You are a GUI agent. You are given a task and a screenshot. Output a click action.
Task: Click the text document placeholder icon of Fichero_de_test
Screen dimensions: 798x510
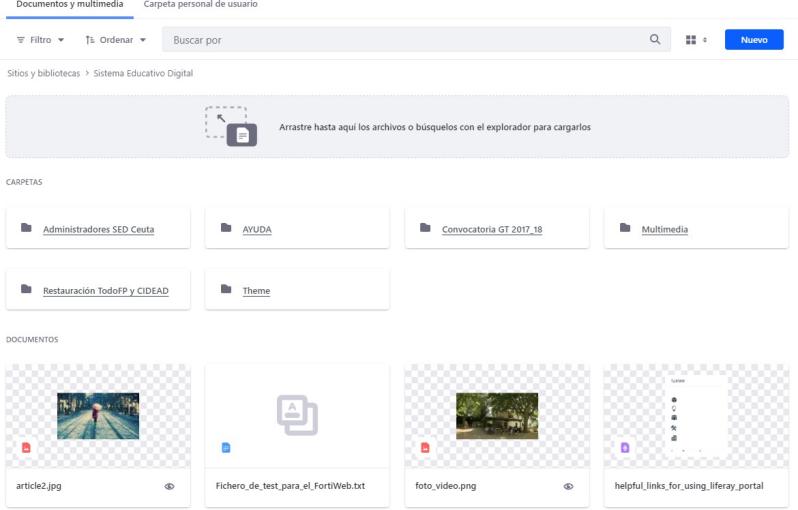[x=297, y=415]
